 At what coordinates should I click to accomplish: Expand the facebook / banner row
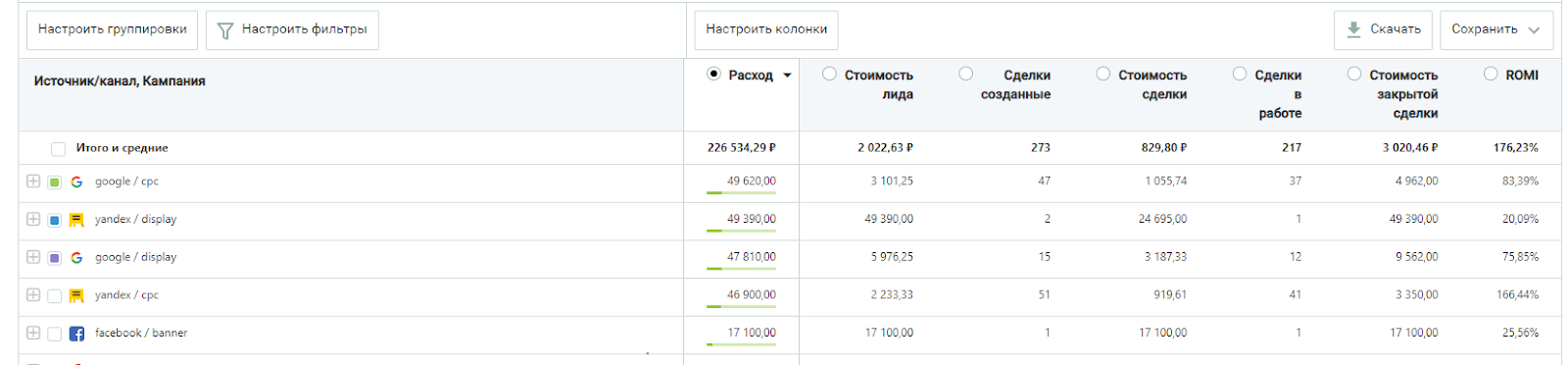(x=33, y=333)
